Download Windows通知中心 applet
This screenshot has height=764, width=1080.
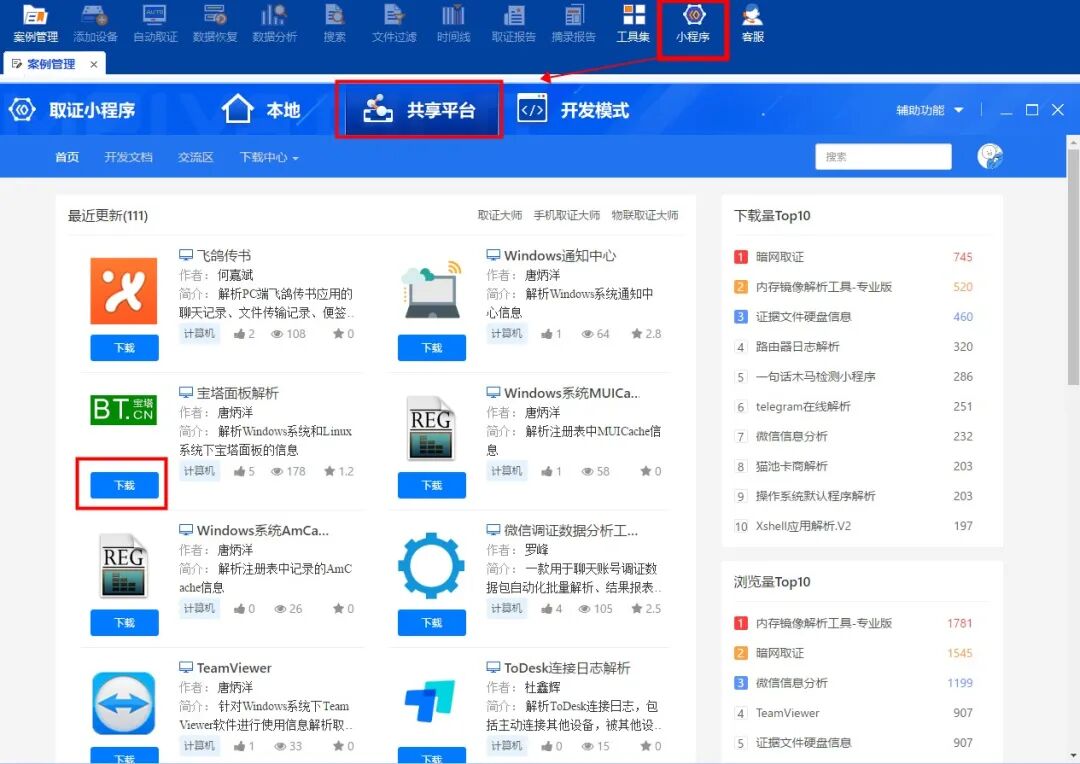pos(432,348)
